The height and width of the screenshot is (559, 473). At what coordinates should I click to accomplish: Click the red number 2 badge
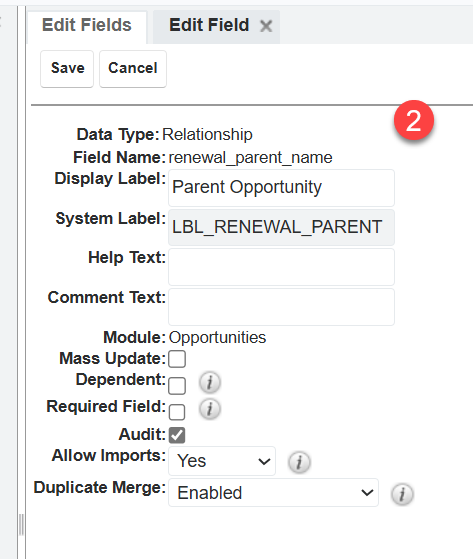[x=414, y=120]
